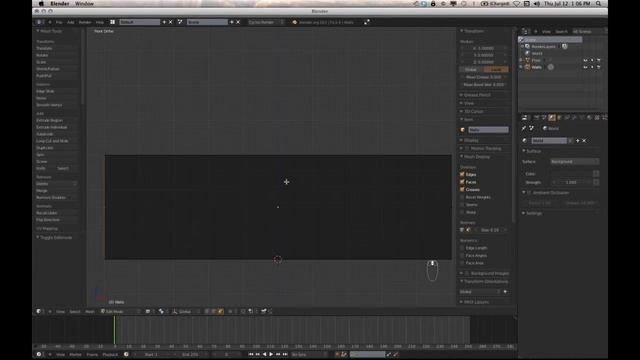Open the Render menu in info header

[85, 22]
